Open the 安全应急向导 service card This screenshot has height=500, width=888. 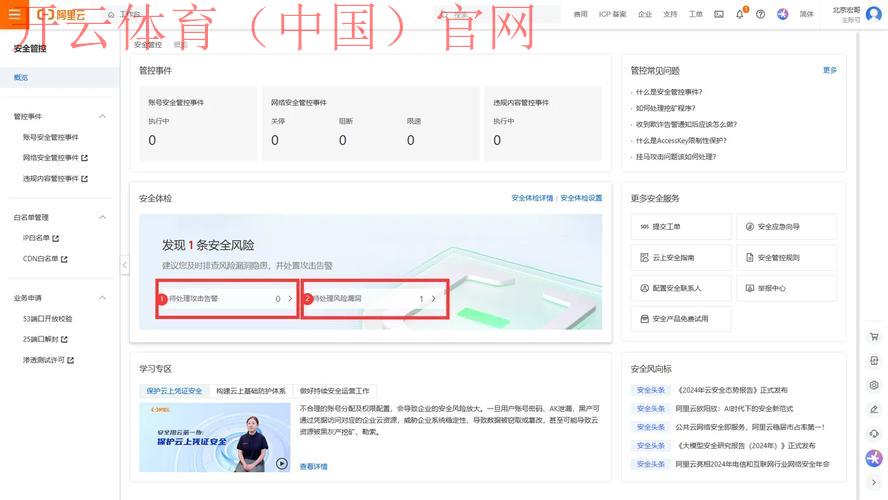pyautogui.click(x=787, y=227)
